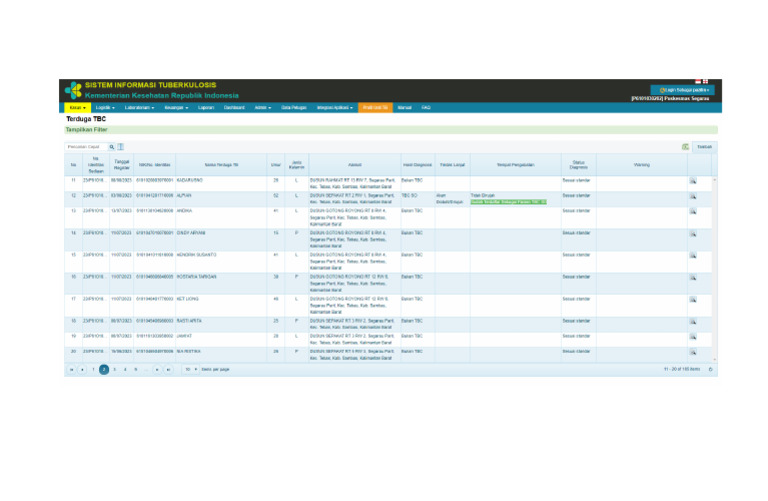Viewport: 768px width, 501px height.
Task: Open detail icon for row 11
Action: click(693, 181)
